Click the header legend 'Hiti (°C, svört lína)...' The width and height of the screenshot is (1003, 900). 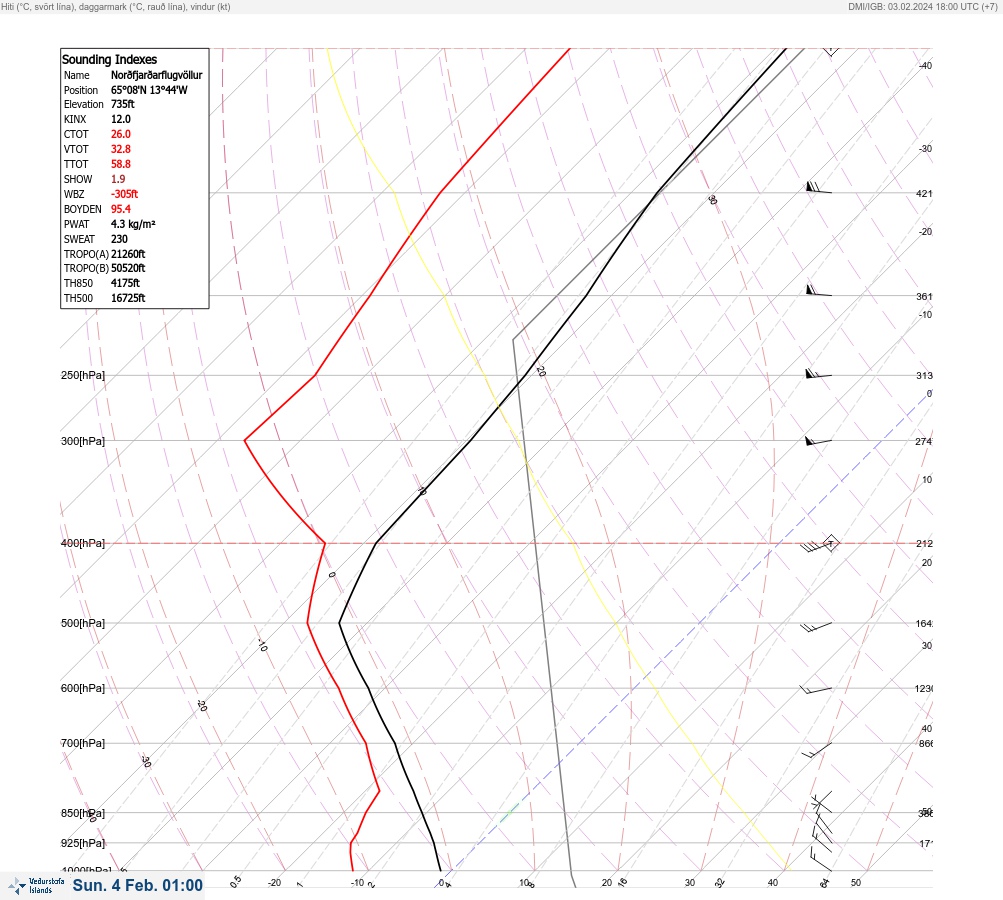(116, 7)
